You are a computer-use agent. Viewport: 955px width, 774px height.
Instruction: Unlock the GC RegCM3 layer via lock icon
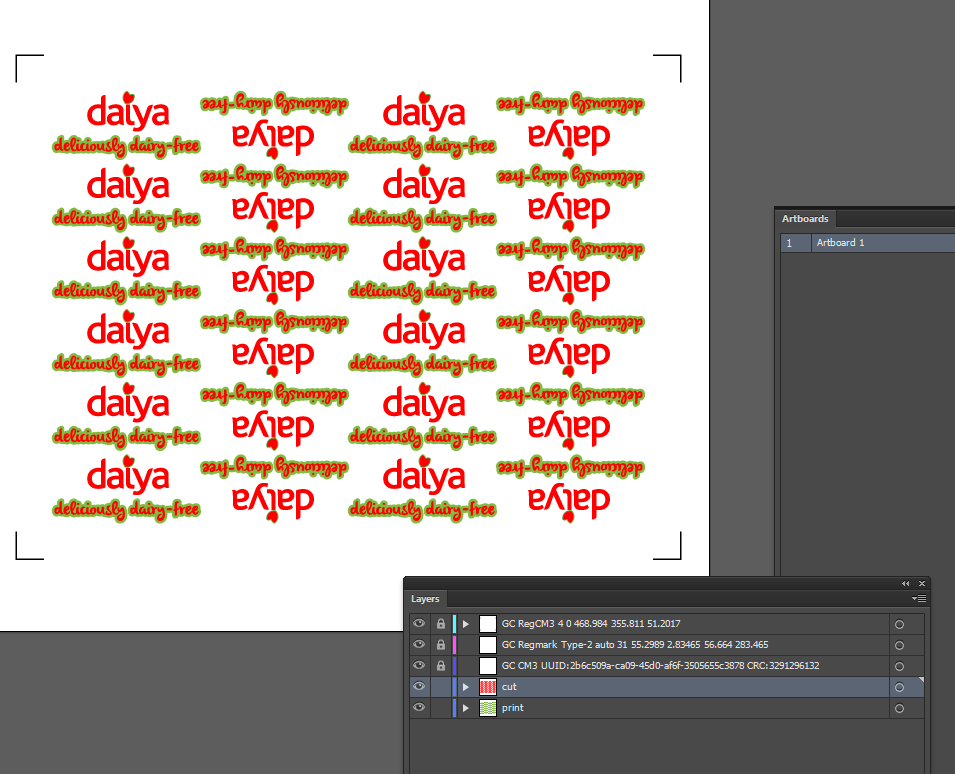pyautogui.click(x=440, y=624)
